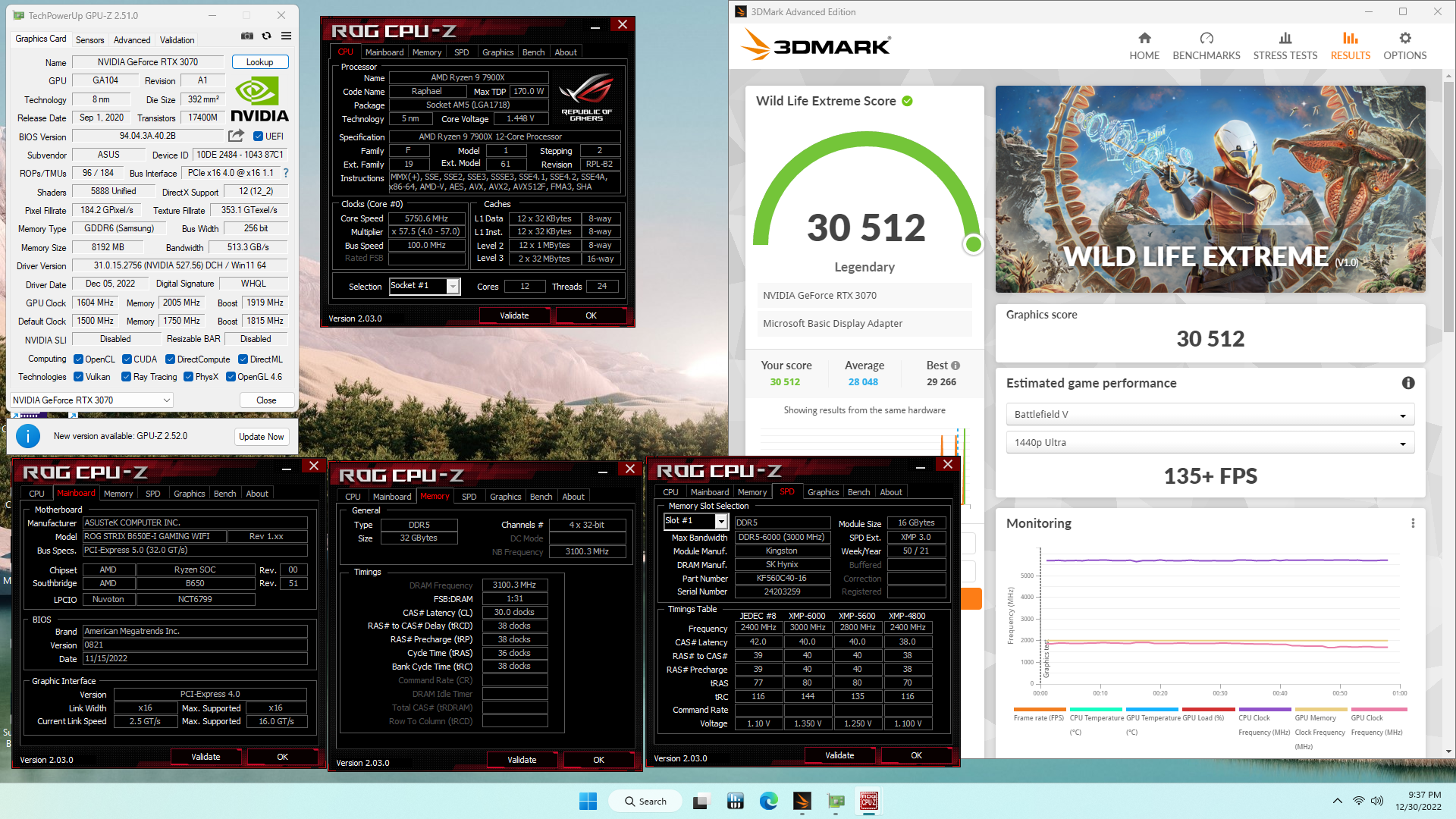Click the GPU-Z Close button
This screenshot has width=1456, height=819.
click(x=266, y=400)
